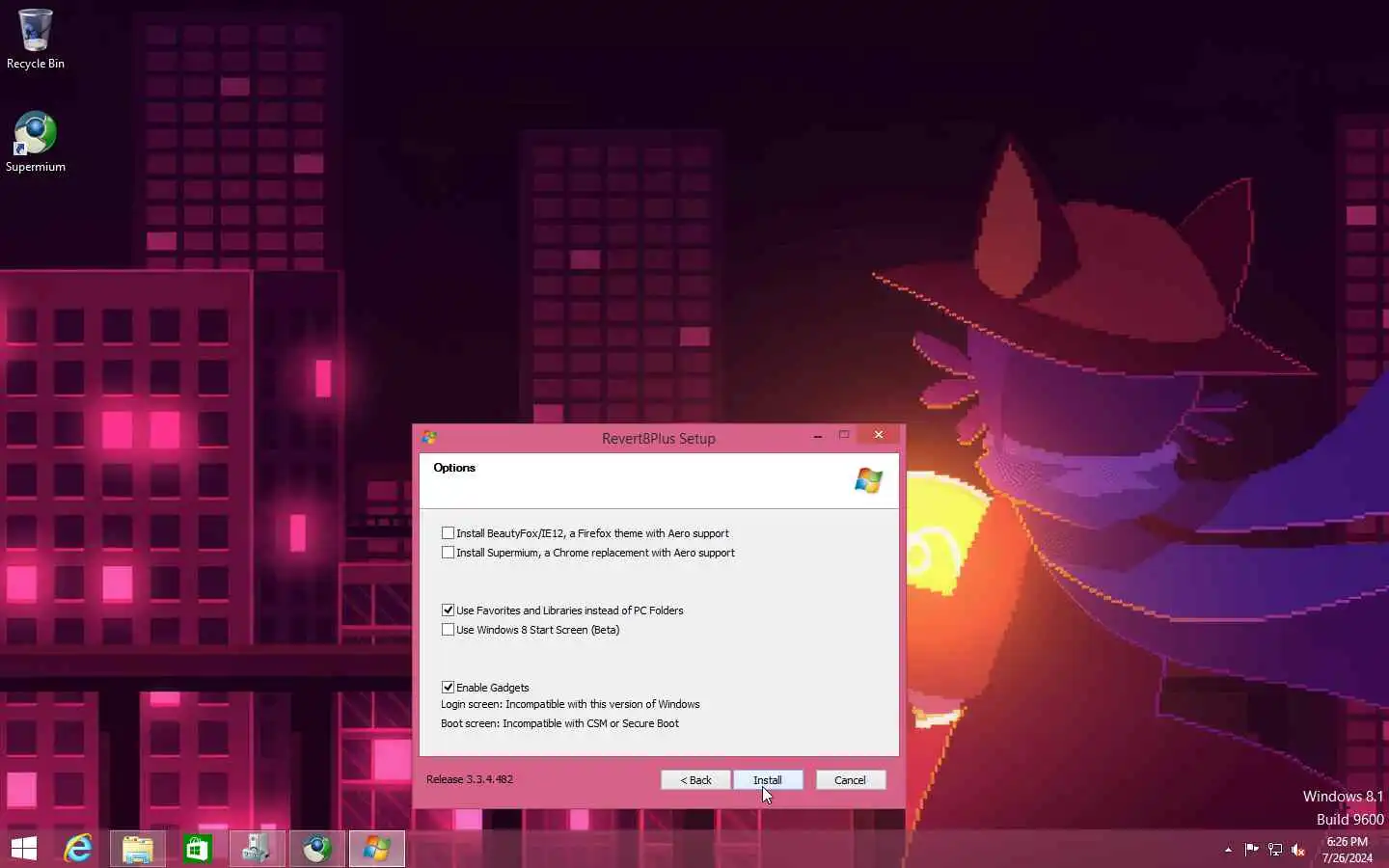Open clock showing 6:26 PM
This screenshot has height=868, width=1389.
1347,850
